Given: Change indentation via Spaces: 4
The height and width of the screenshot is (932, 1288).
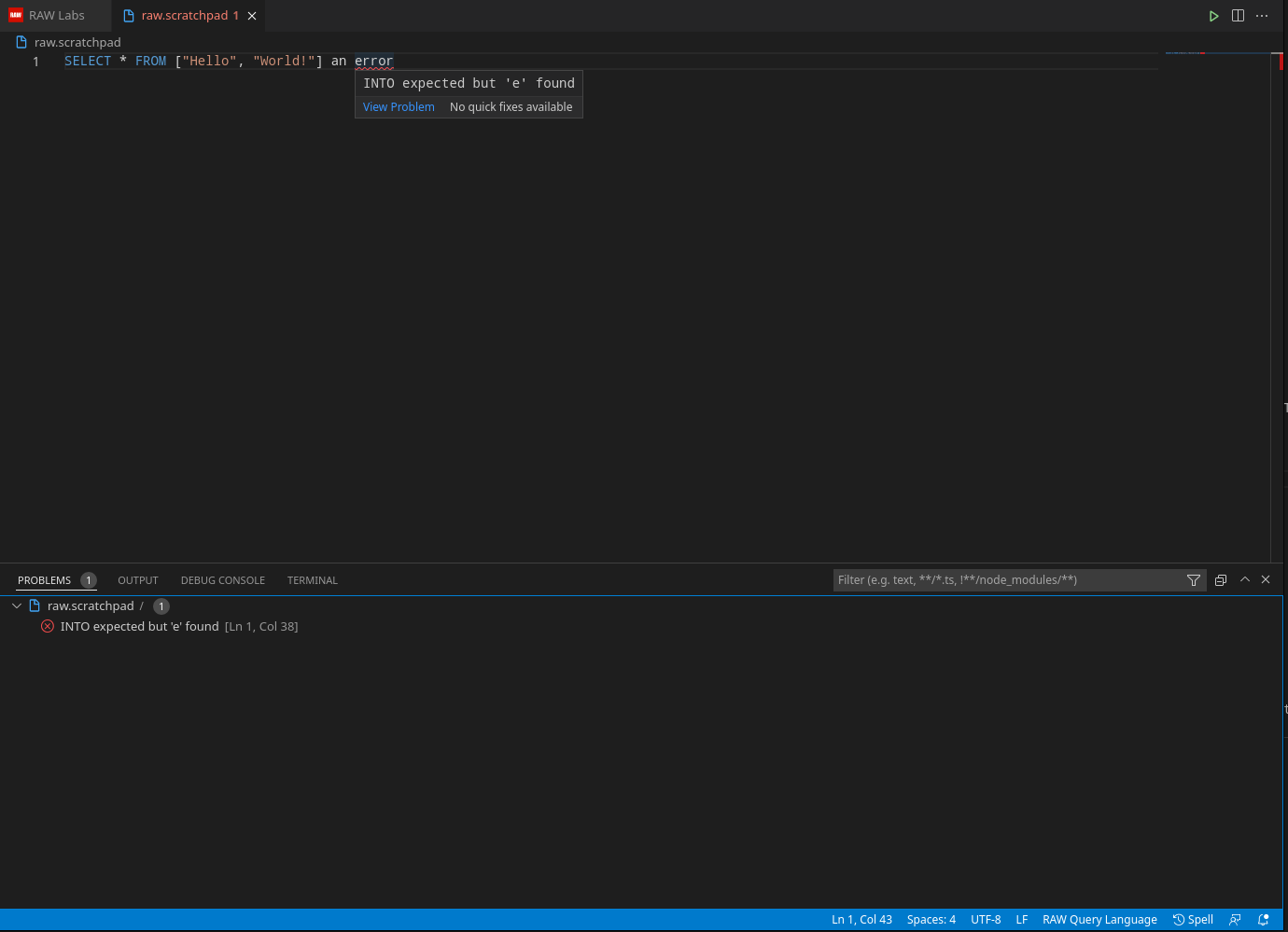Looking at the screenshot, I should coord(931,920).
